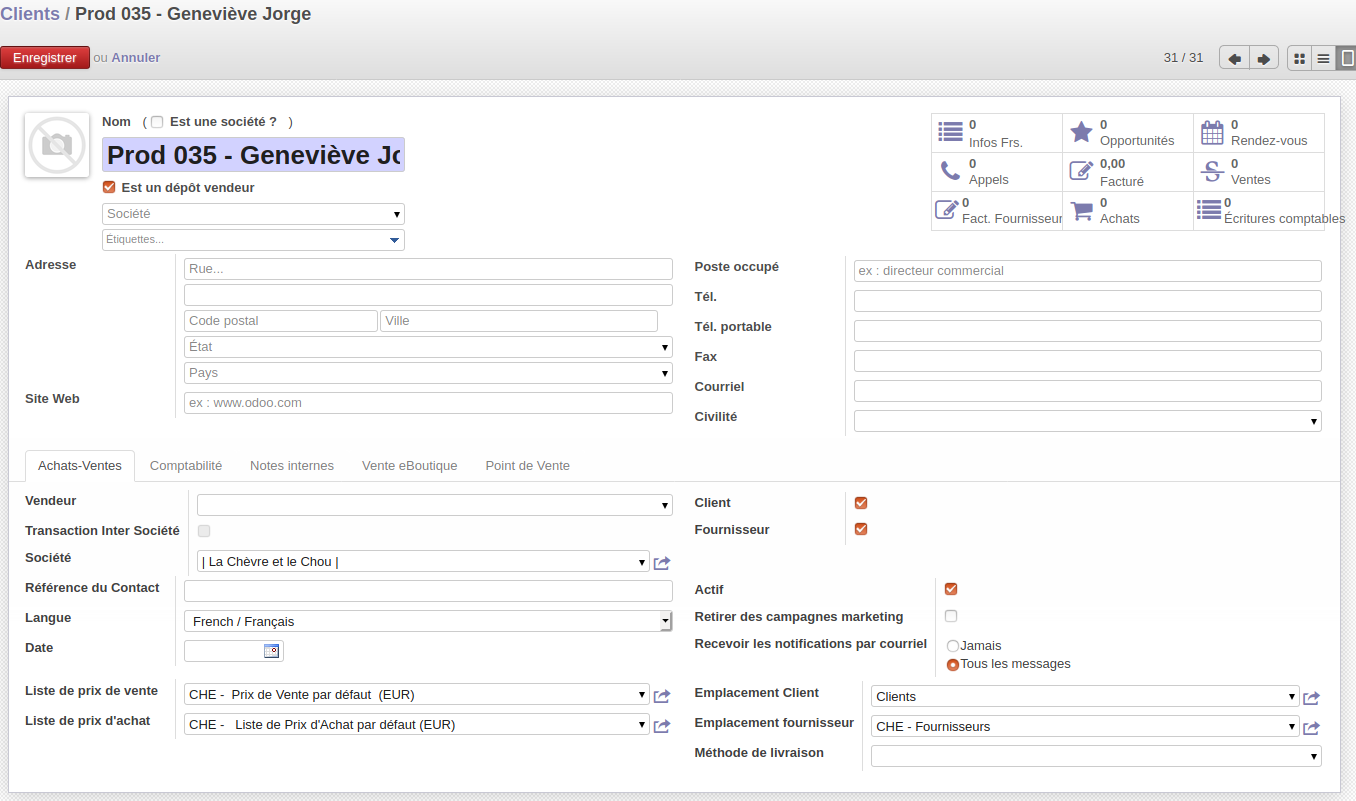Click the Enregistrer button

coord(45,58)
